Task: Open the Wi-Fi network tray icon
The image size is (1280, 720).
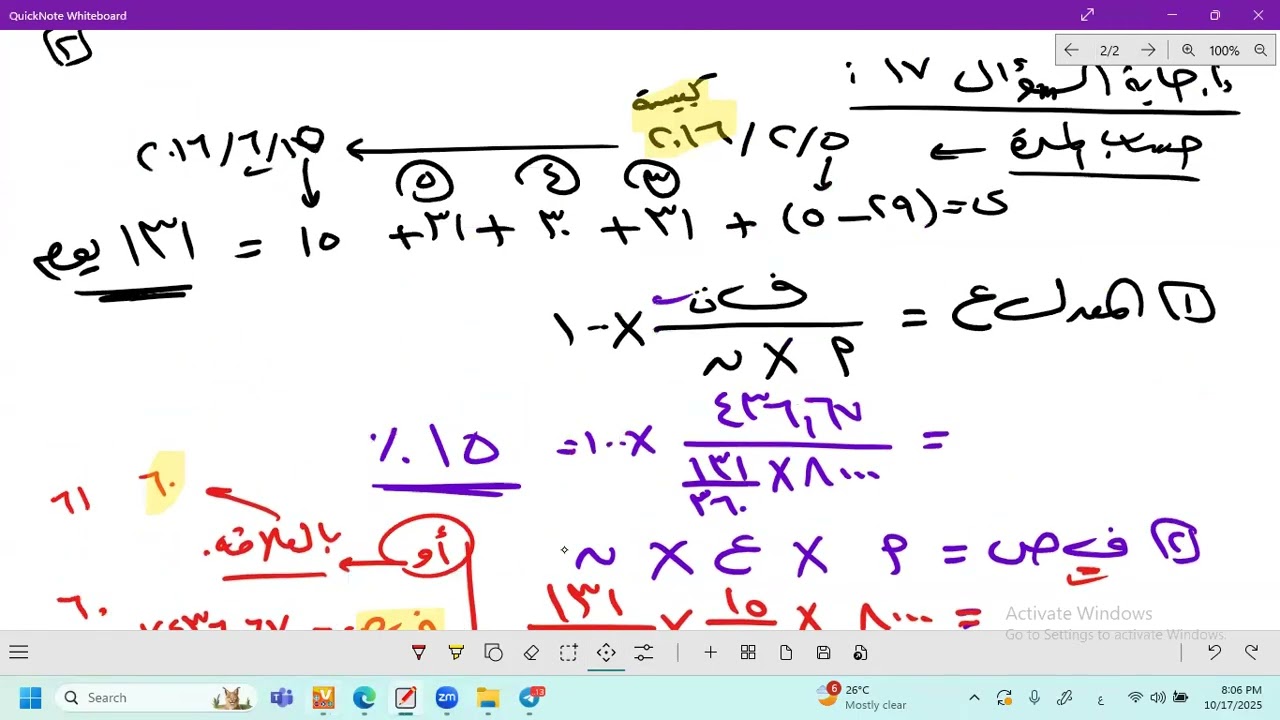Action: point(1135,697)
